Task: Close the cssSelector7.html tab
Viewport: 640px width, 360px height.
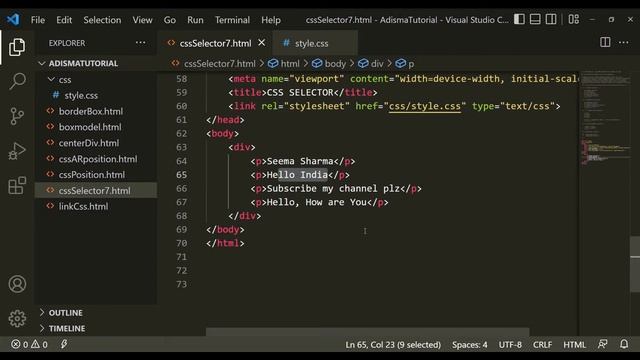Action: 262,42
